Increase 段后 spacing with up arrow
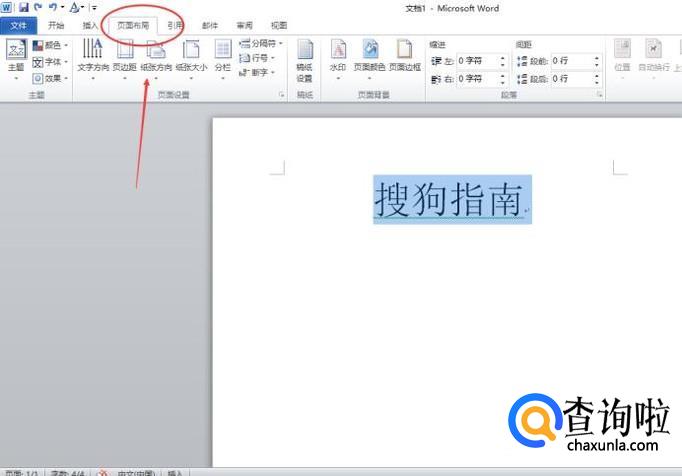The height and width of the screenshot is (476, 682). point(596,75)
